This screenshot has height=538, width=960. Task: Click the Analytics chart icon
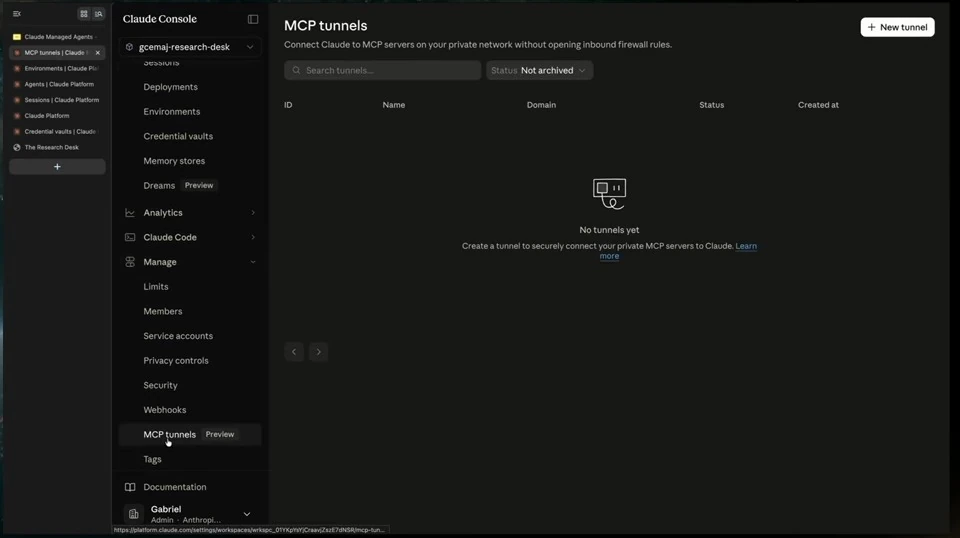pos(130,213)
